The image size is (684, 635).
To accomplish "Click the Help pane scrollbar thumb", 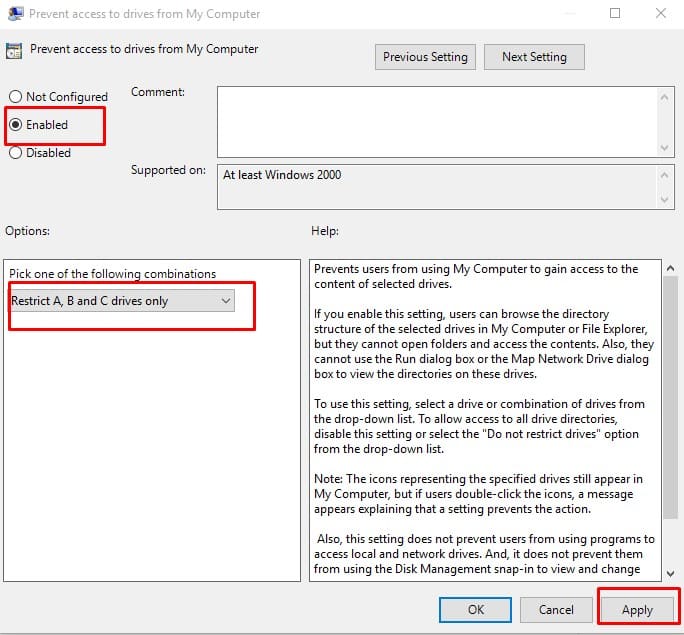I will [670, 398].
